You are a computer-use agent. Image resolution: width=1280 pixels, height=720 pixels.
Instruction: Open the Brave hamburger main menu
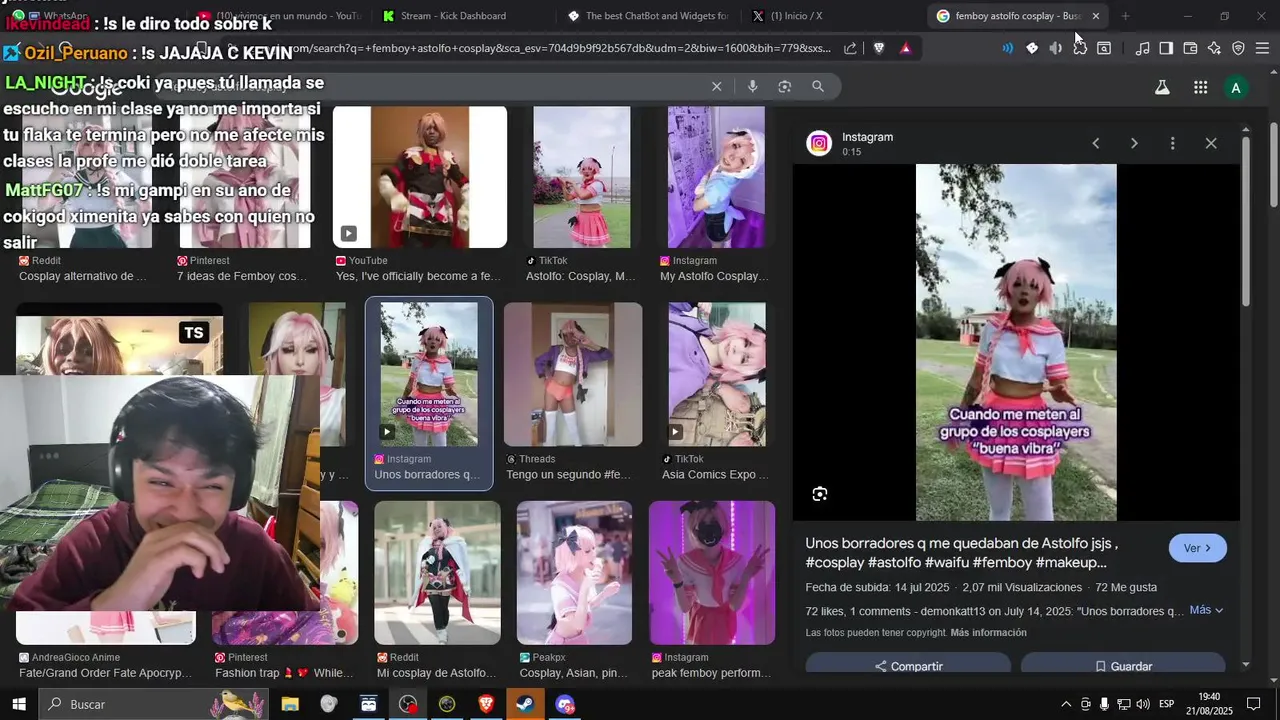click(x=1262, y=48)
